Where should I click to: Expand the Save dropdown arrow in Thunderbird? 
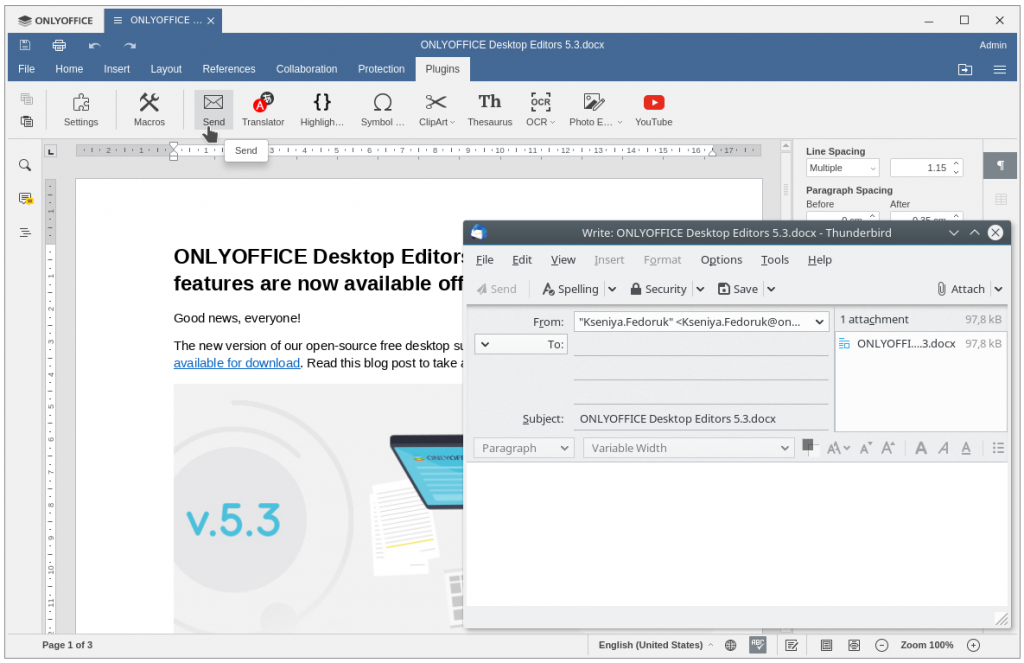pos(771,289)
